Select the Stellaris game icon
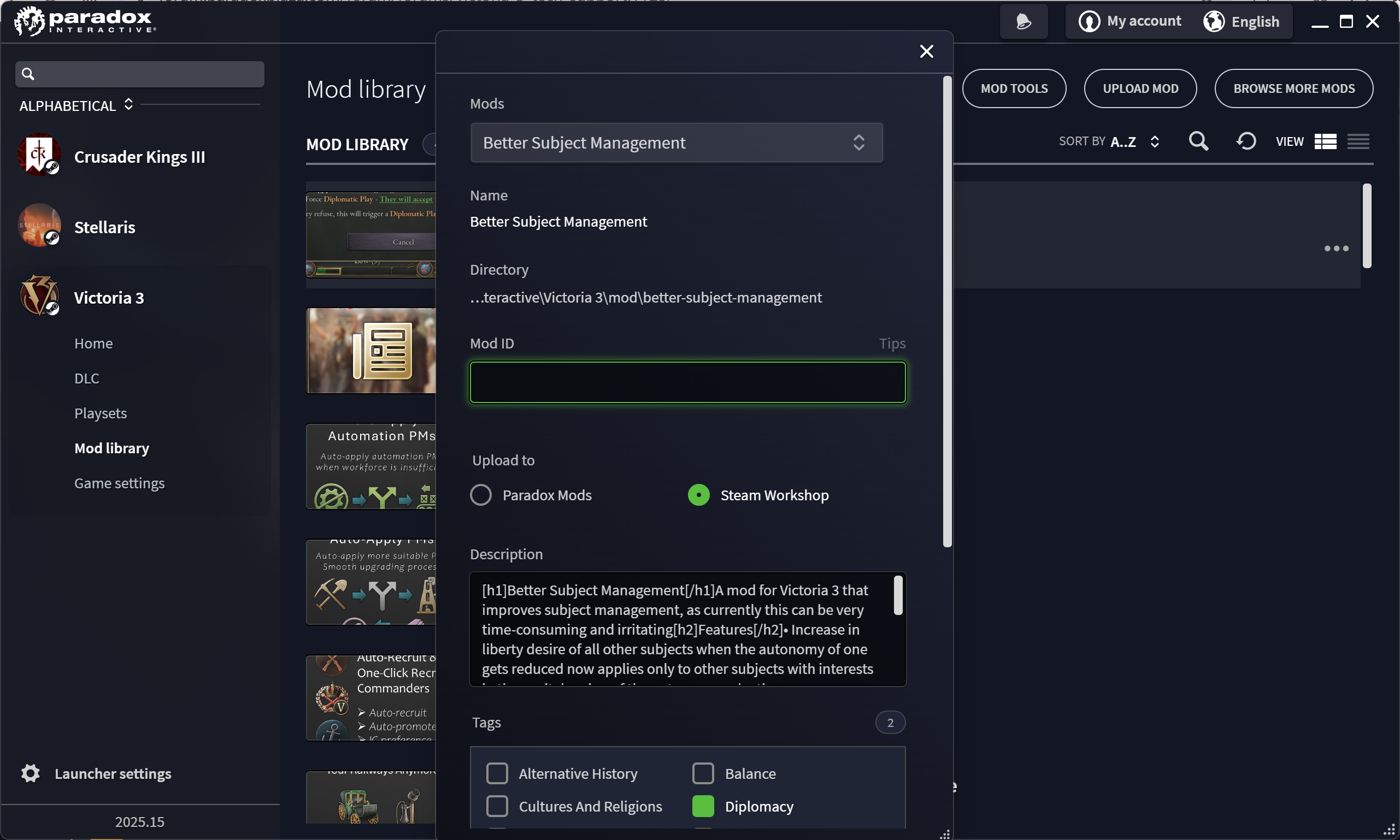 coord(39,226)
